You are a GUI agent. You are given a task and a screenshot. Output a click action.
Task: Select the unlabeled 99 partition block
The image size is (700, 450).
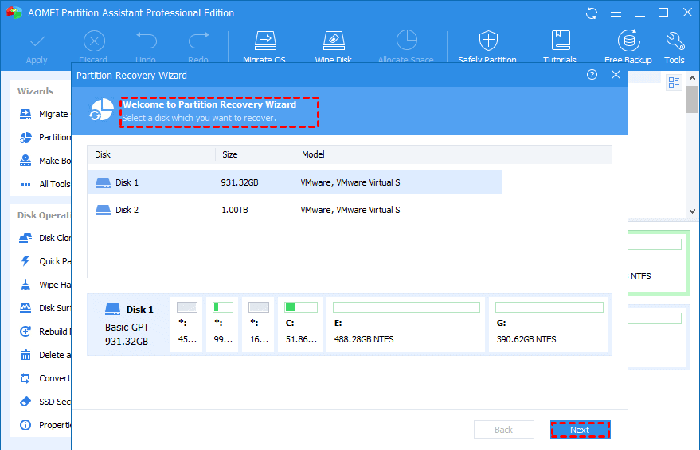(222, 325)
